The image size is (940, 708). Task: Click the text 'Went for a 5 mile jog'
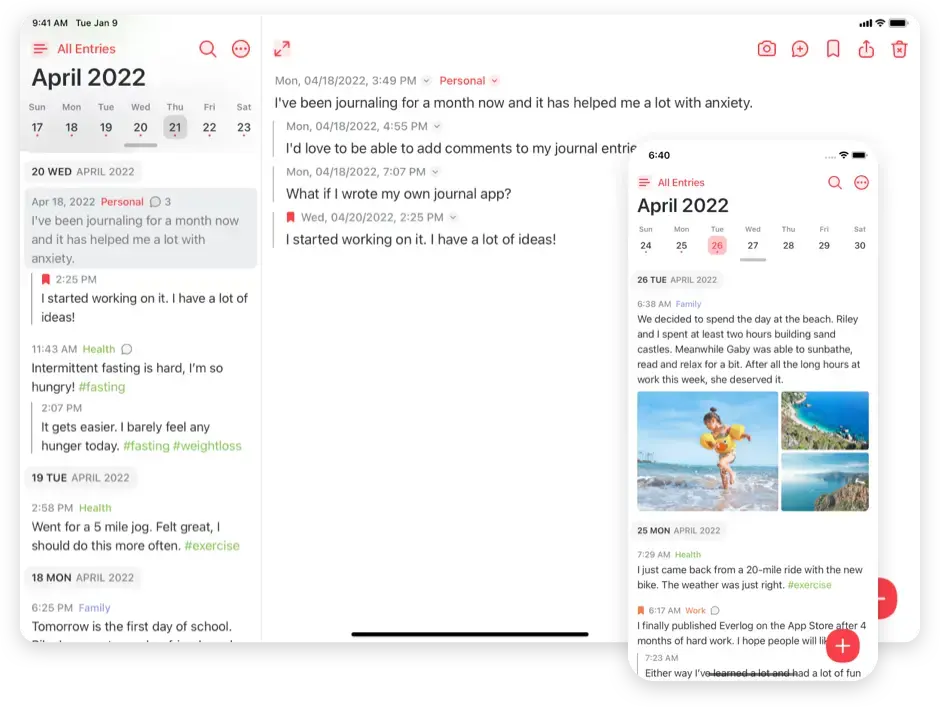click(x=90, y=526)
